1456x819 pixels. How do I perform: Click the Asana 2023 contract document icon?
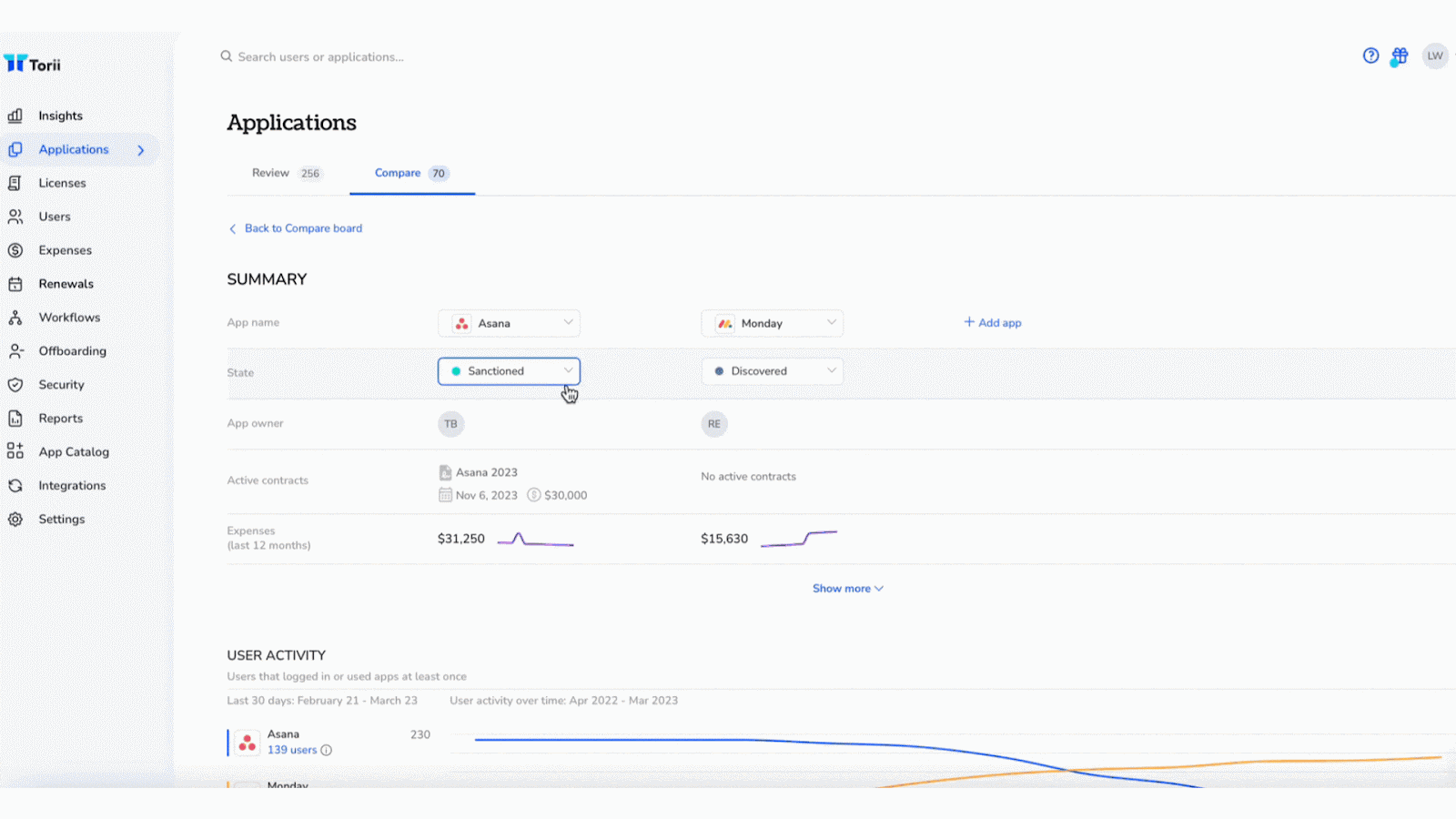point(445,472)
